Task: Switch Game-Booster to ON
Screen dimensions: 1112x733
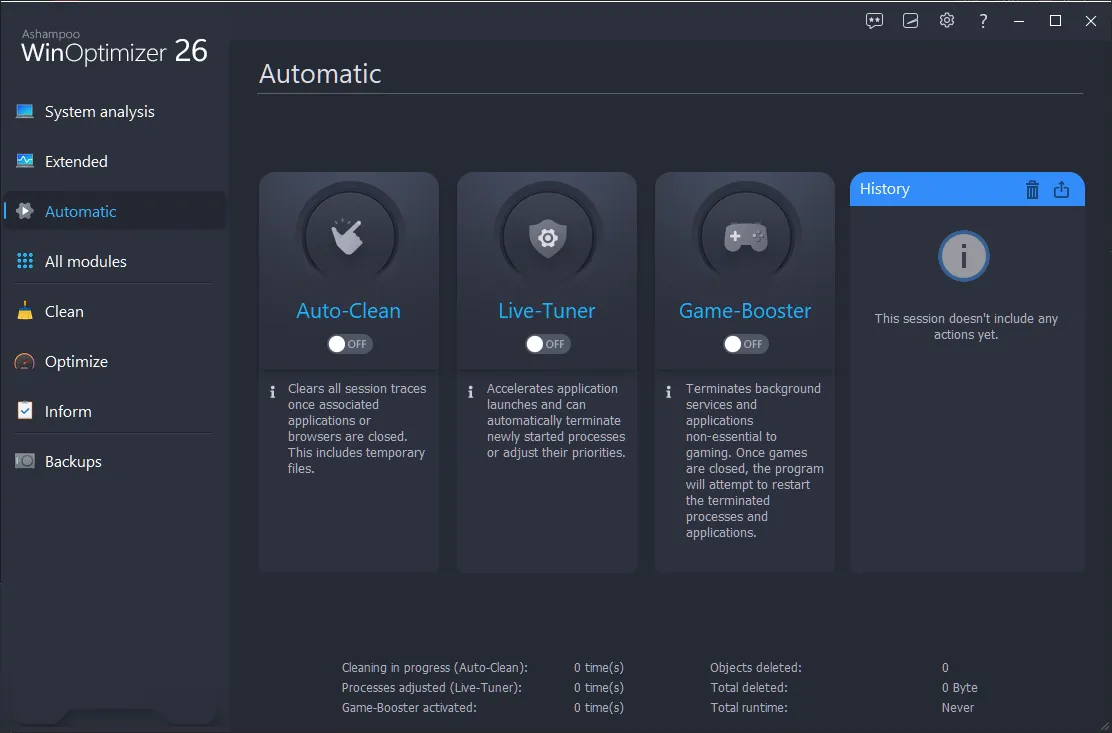Action: (x=744, y=343)
